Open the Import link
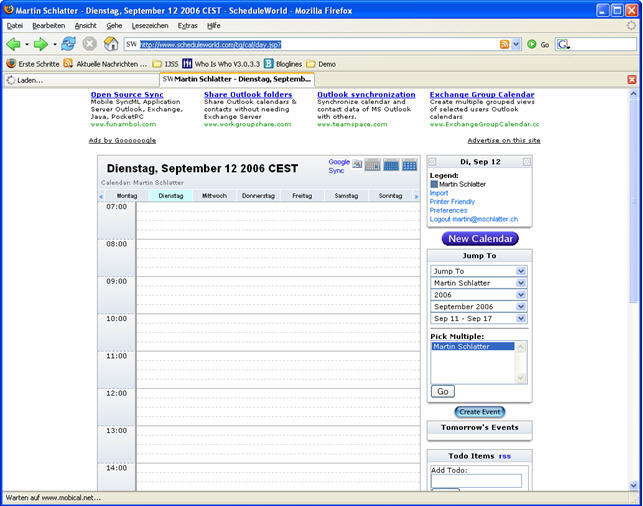643x506 pixels. (x=439, y=193)
